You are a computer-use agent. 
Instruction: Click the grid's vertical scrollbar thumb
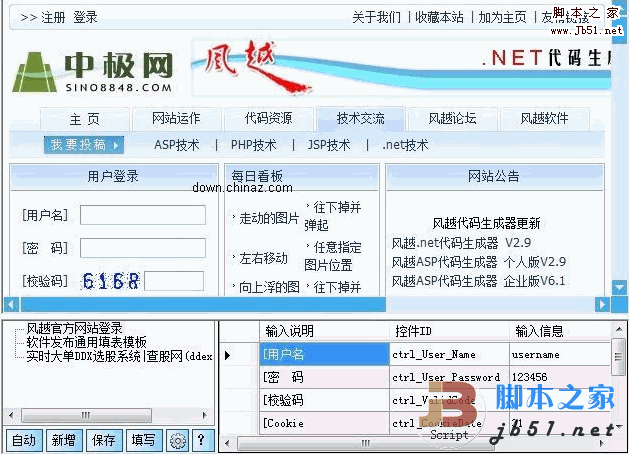pos(618,357)
